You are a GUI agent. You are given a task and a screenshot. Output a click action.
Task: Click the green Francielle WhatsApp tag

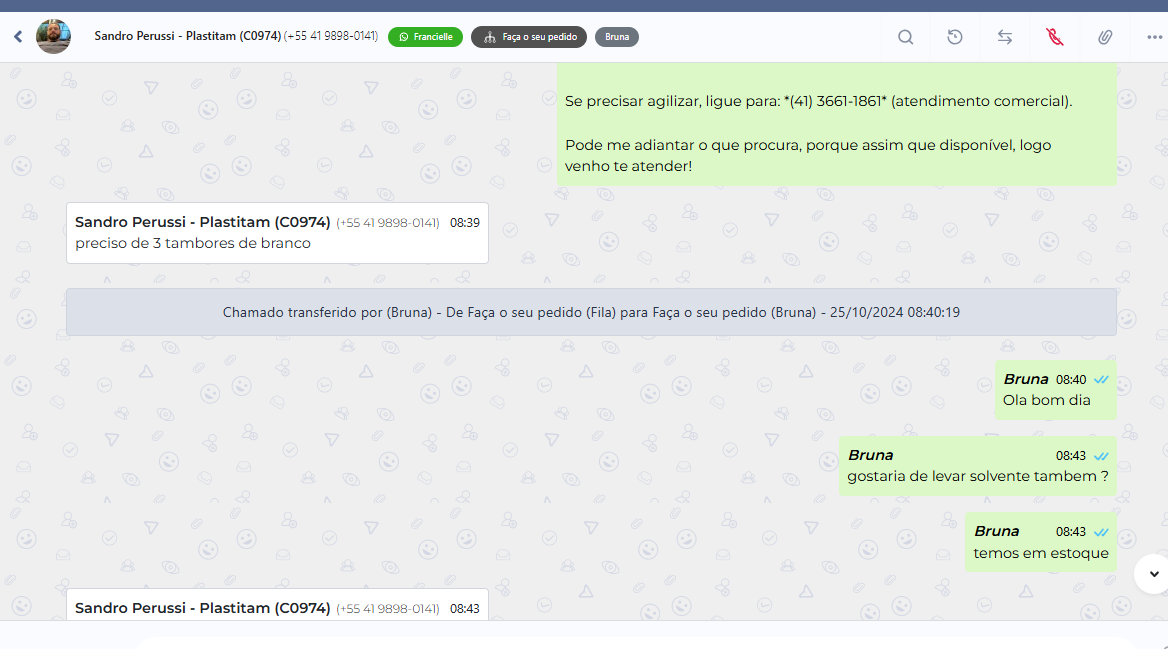pos(425,37)
